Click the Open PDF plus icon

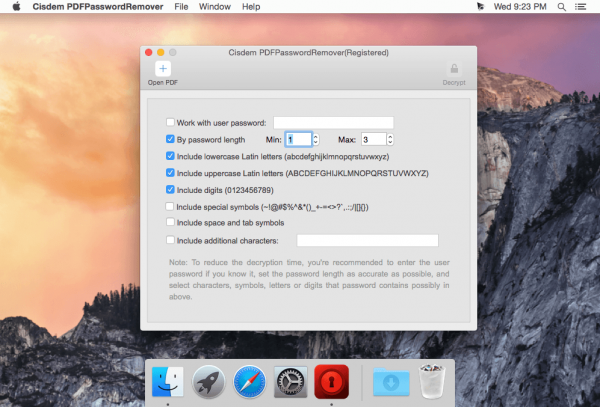(x=163, y=69)
